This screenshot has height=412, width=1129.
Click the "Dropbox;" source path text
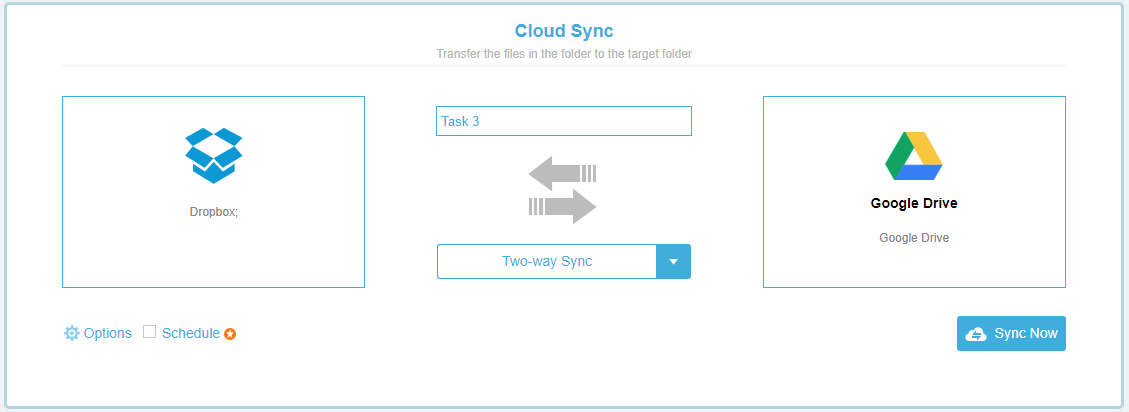pos(214,212)
